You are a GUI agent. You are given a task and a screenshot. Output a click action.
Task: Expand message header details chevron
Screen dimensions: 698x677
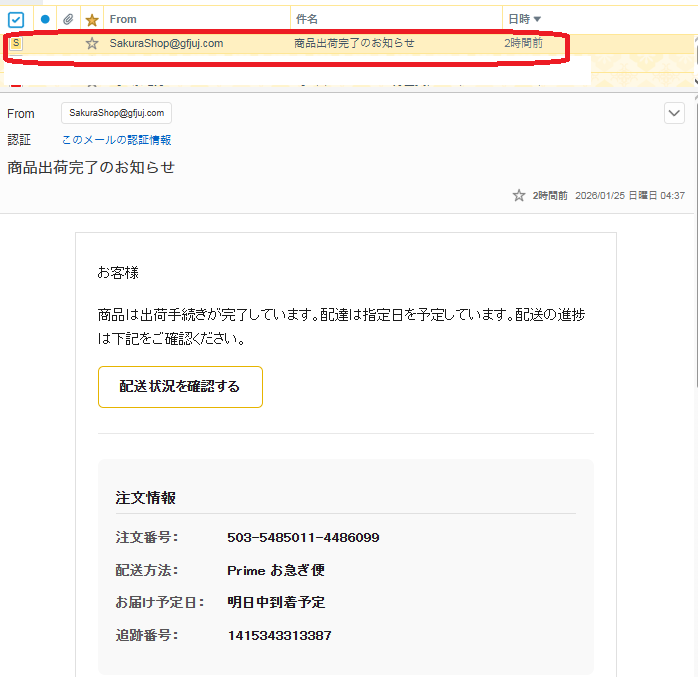tap(674, 113)
